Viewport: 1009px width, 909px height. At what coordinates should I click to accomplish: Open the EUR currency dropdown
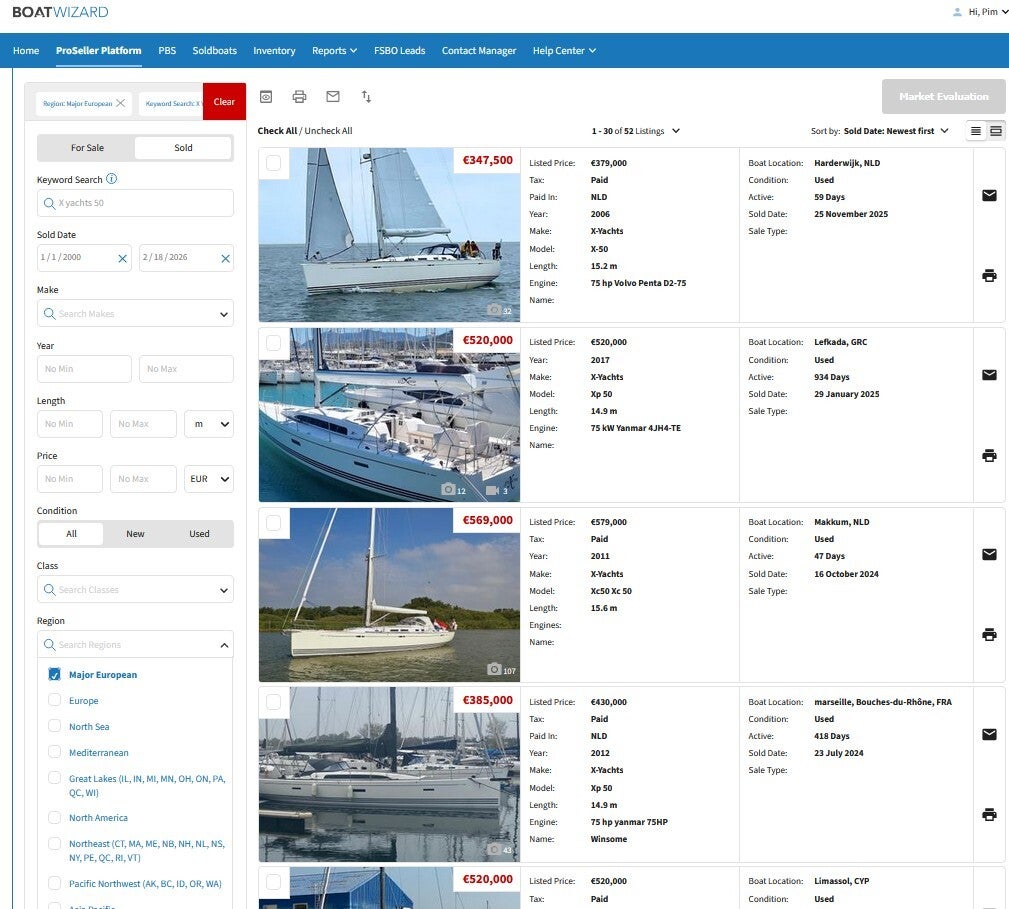click(209, 479)
